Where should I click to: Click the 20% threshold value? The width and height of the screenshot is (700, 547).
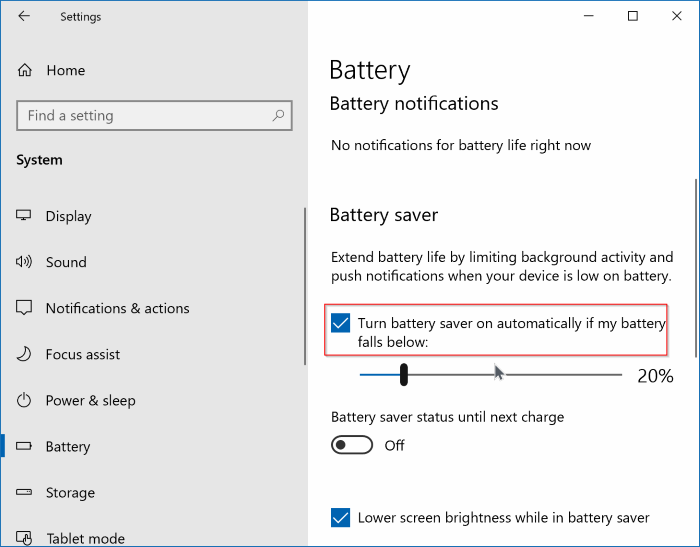pyautogui.click(x=655, y=376)
